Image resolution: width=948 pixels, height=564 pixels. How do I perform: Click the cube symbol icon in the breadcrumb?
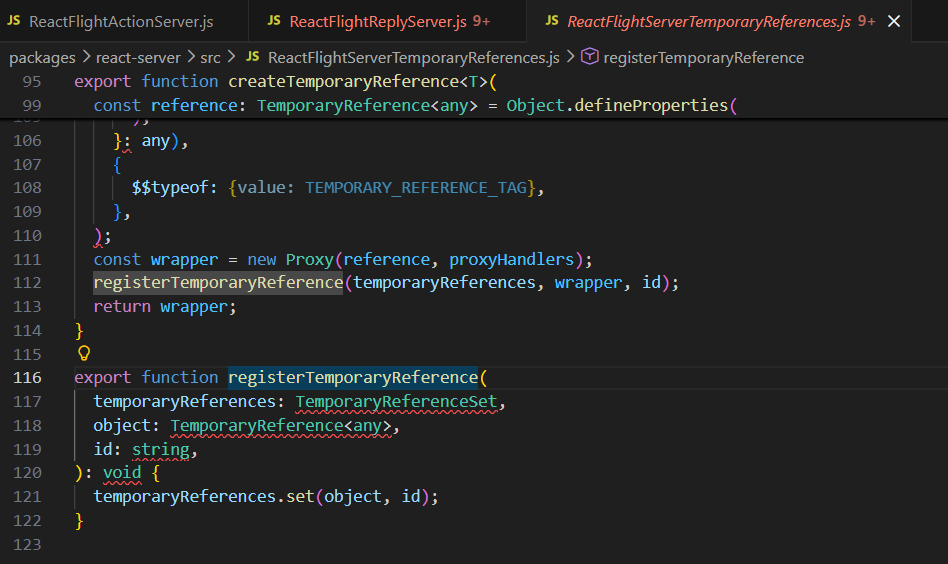click(590, 58)
